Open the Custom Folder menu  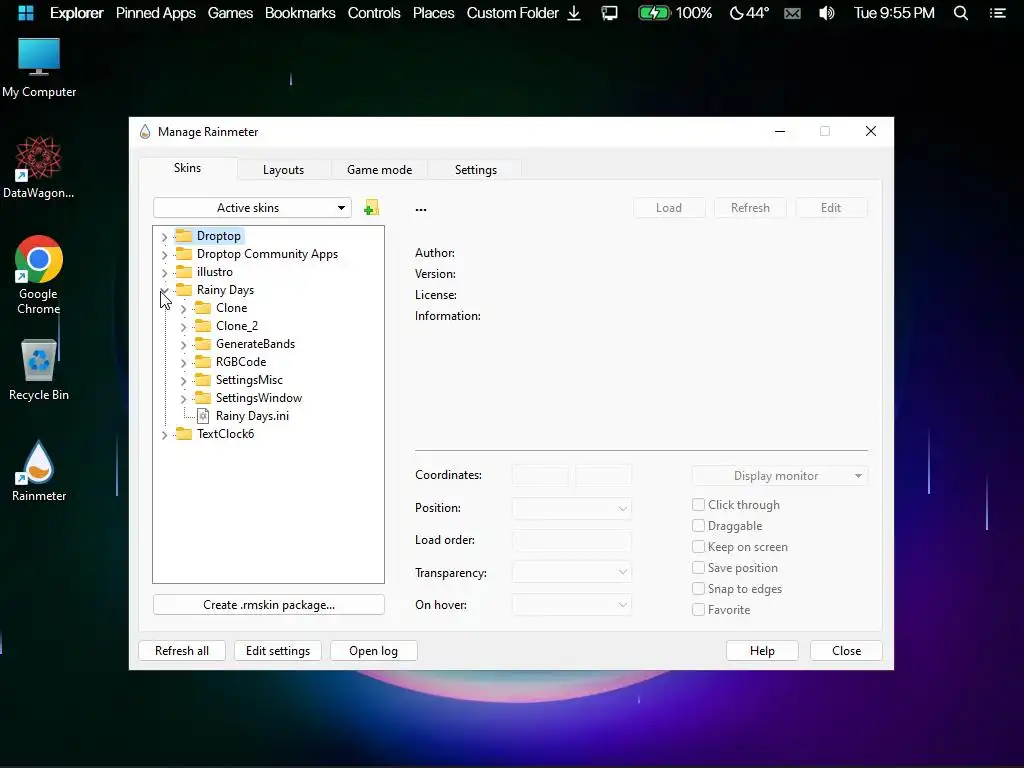pyautogui.click(x=513, y=13)
